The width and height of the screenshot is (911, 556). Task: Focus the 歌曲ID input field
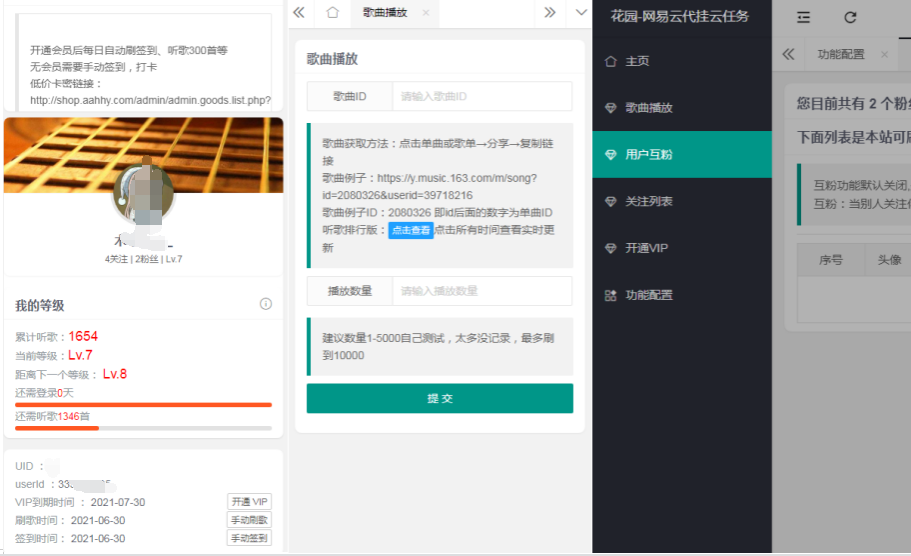click(x=481, y=97)
